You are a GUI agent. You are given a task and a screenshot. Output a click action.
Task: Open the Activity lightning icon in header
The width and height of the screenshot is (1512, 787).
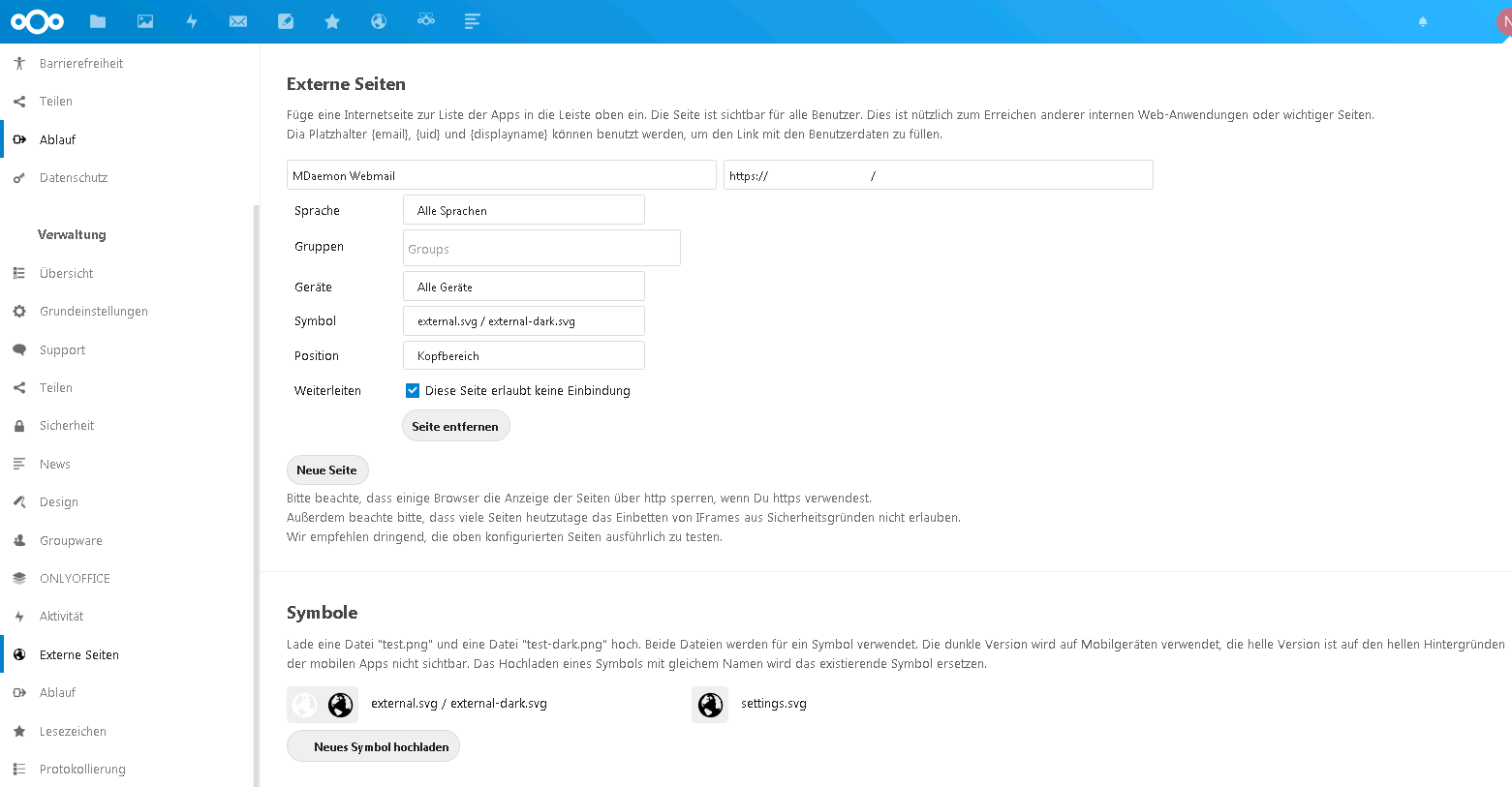[x=192, y=21]
